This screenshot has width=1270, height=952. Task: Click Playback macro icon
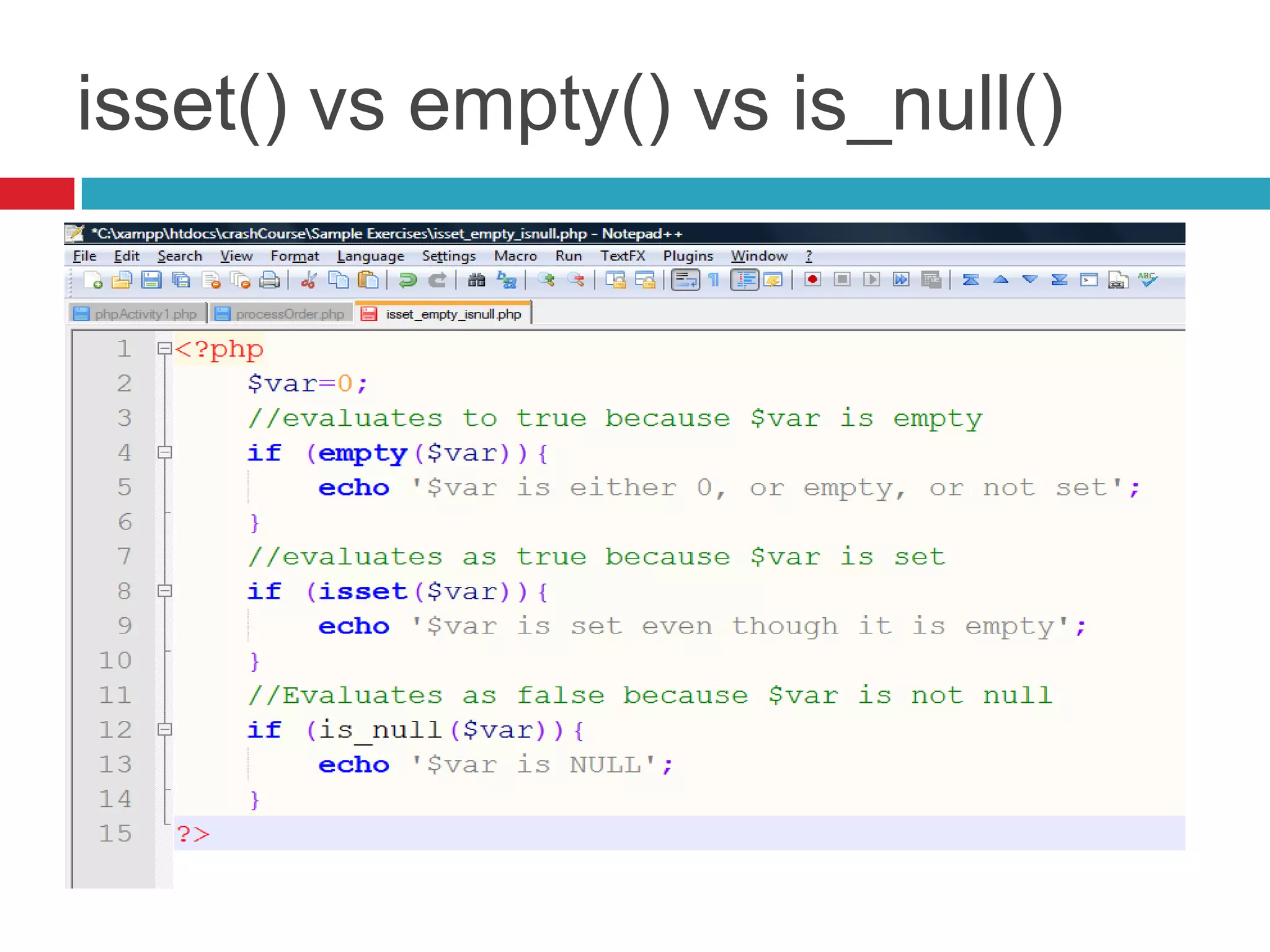(x=871, y=280)
